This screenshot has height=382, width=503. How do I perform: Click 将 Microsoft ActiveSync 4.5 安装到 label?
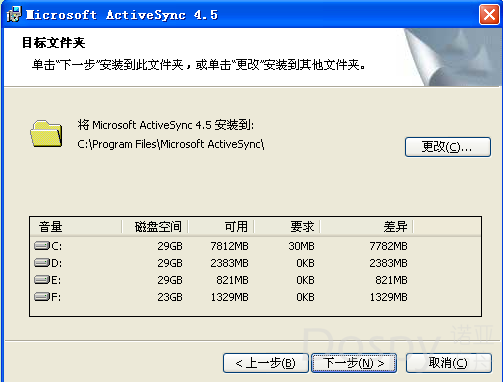pos(166,125)
